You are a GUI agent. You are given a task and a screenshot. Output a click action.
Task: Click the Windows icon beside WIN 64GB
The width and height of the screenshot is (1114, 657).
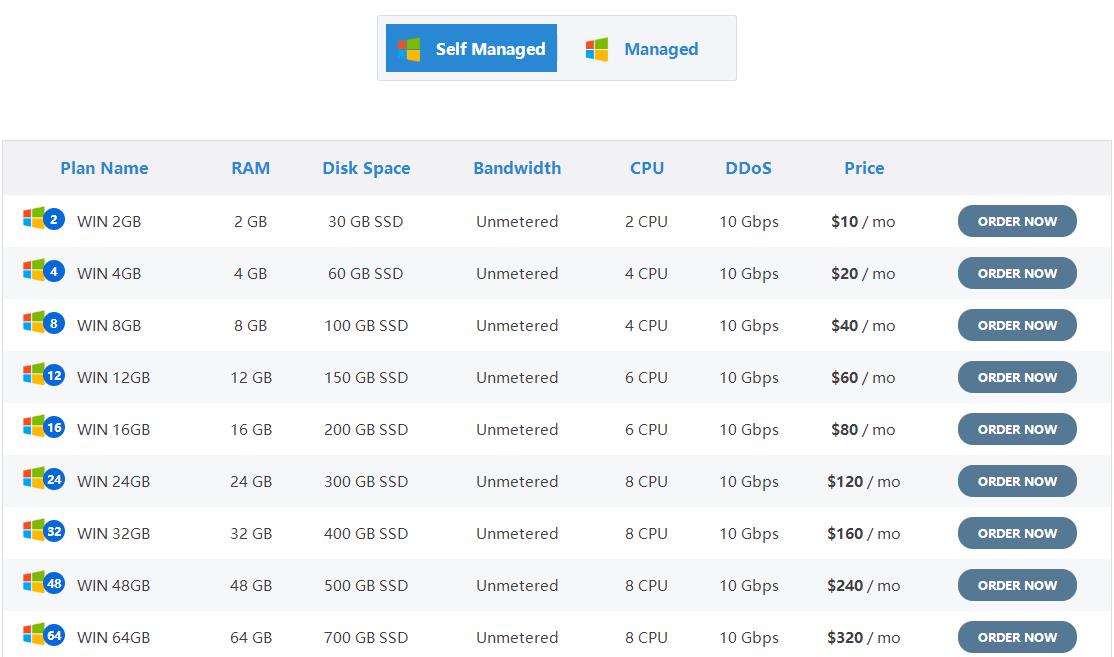41,637
